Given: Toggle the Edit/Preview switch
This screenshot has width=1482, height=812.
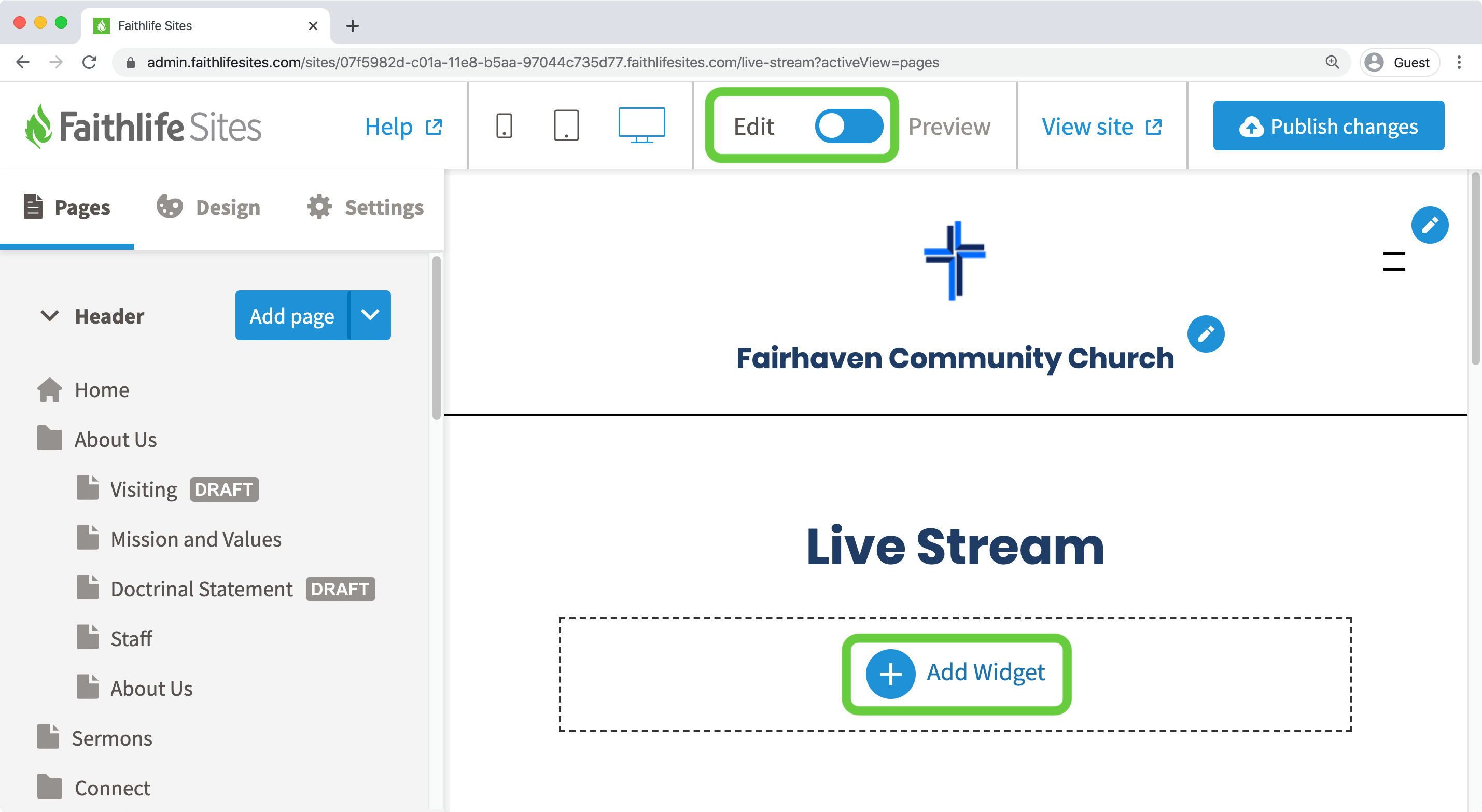Looking at the screenshot, I should click(848, 126).
